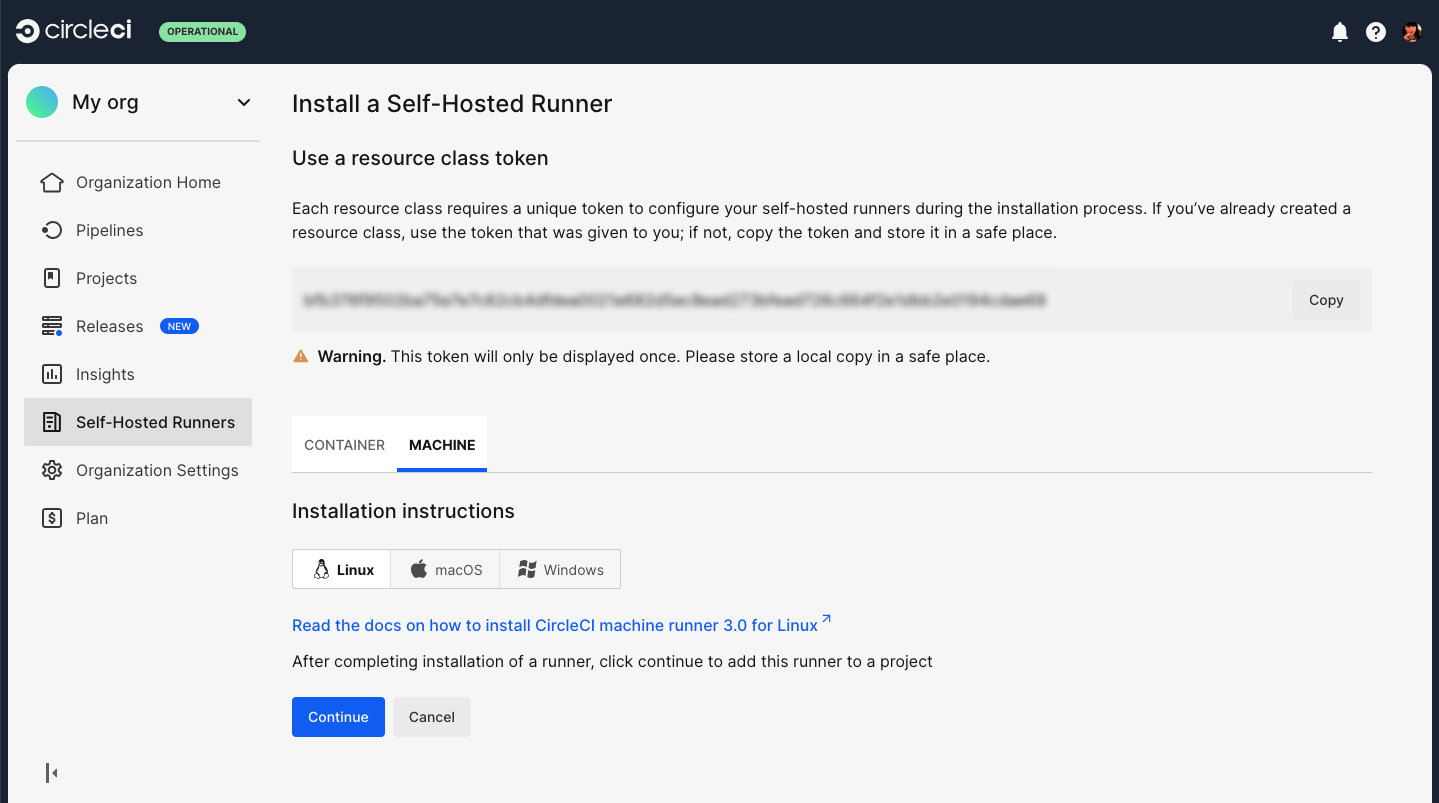Open the notifications bell

pyautogui.click(x=1340, y=32)
